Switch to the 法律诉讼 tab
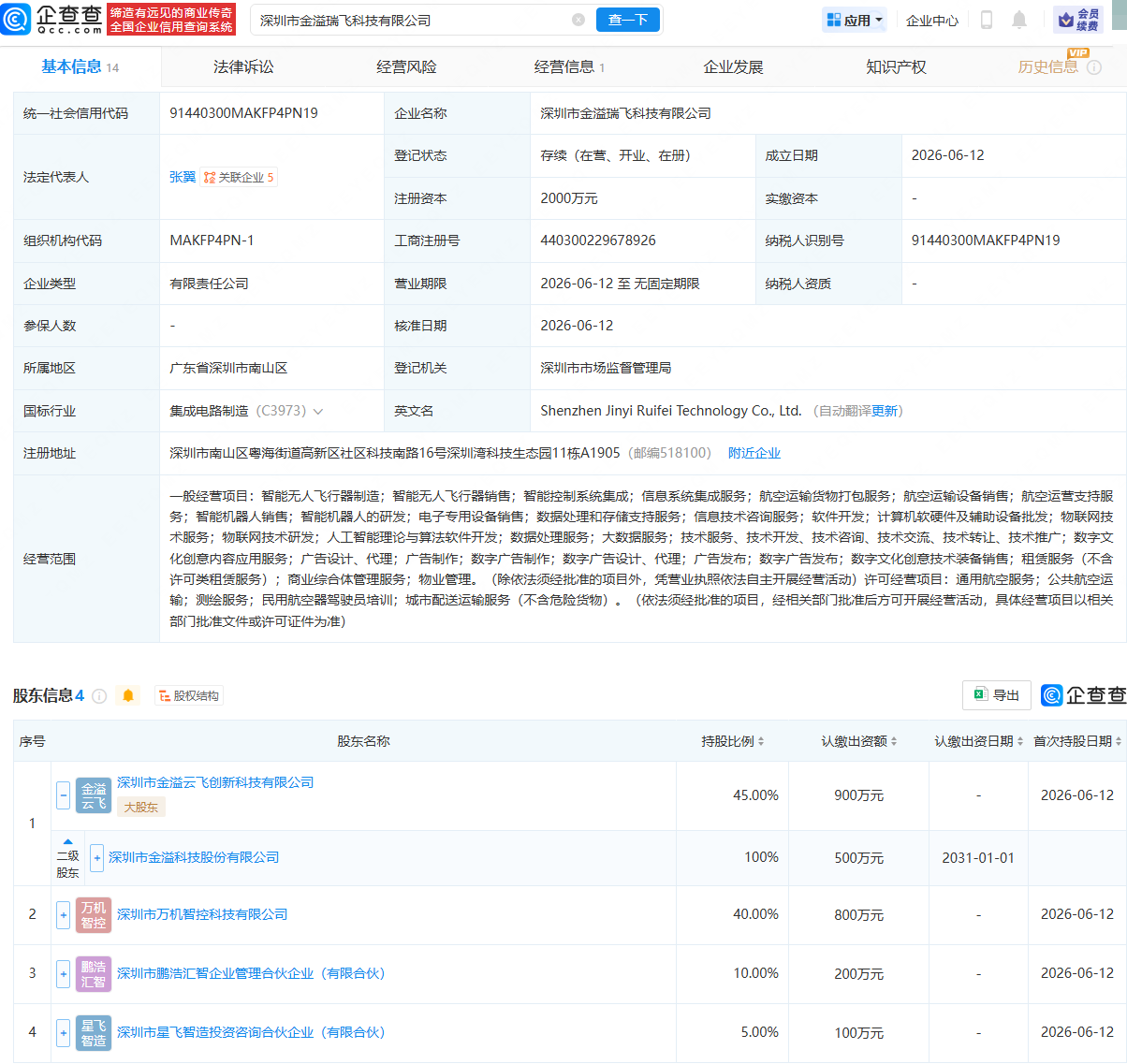 [243, 66]
